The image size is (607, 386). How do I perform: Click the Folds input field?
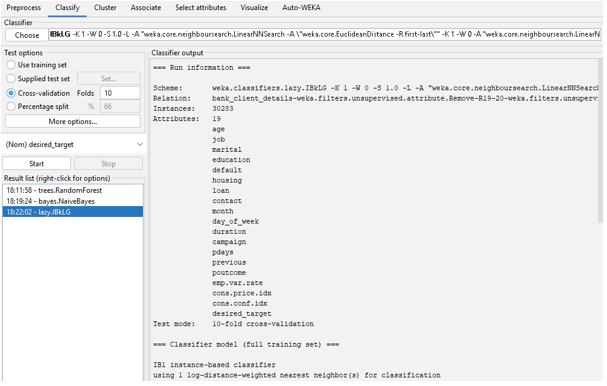pos(120,93)
